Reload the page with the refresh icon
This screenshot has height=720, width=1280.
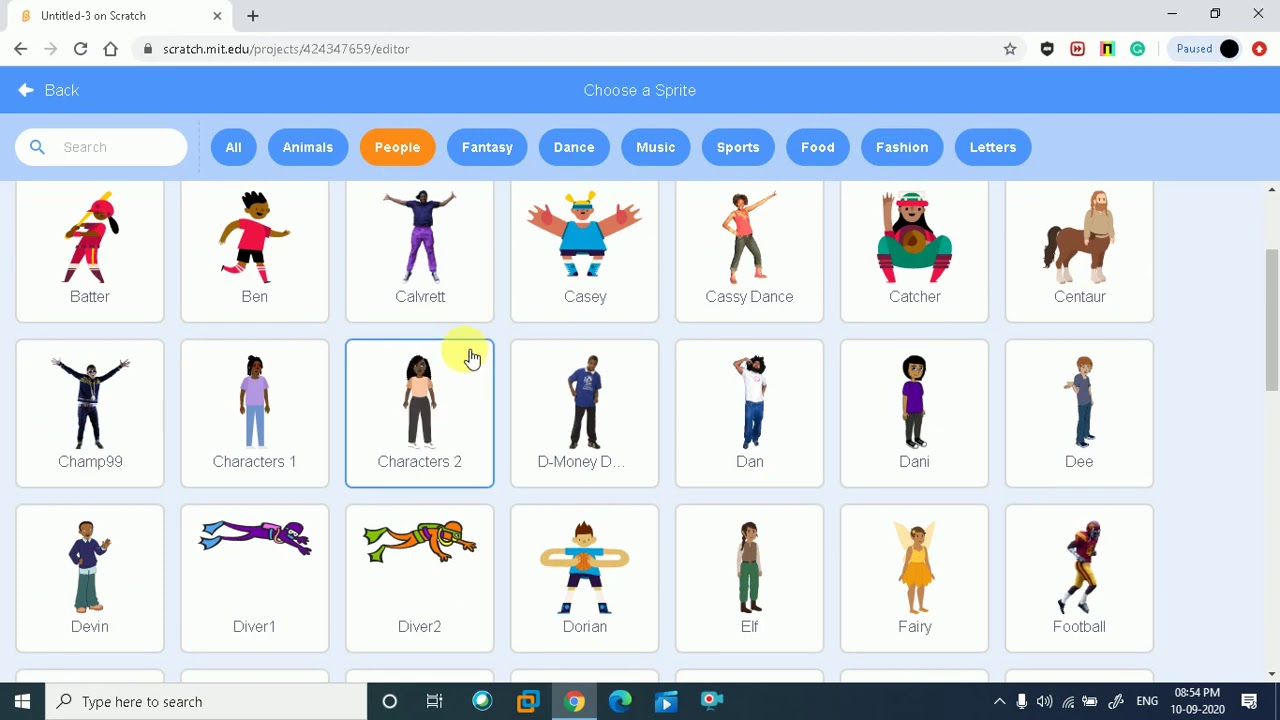click(80, 48)
